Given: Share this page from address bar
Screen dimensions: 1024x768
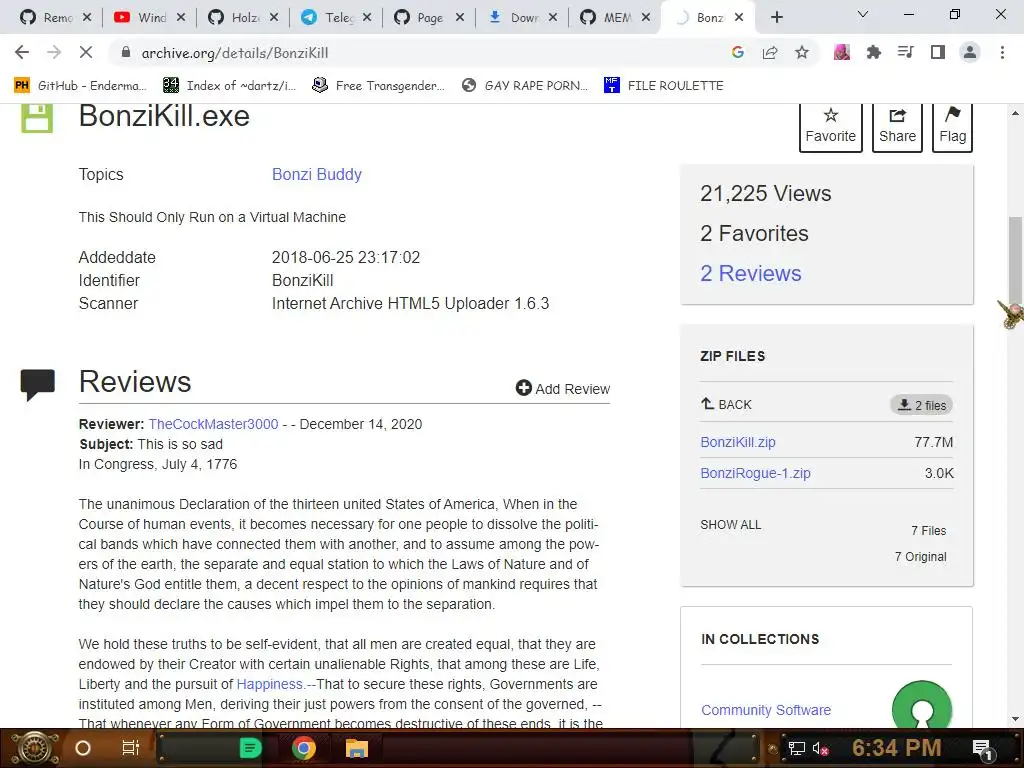Looking at the screenshot, I should 770,52.
